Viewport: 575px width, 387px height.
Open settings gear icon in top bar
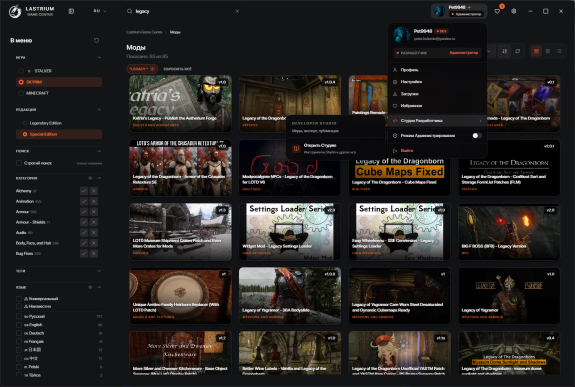[x=514, y=11]
